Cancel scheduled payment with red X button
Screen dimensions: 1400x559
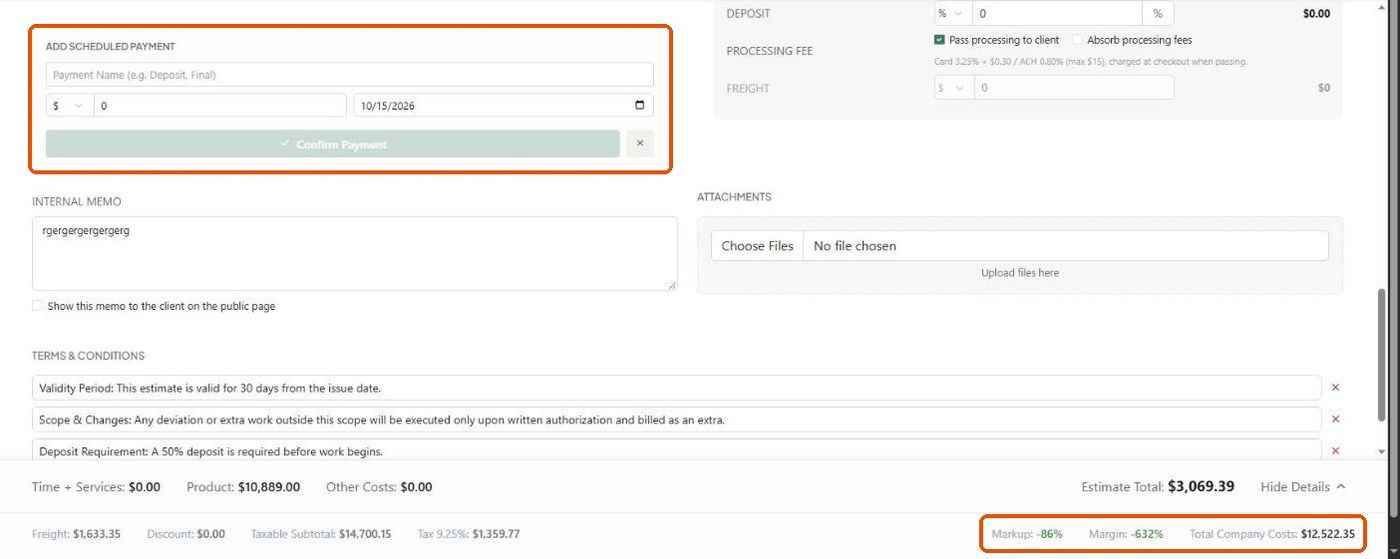[x=640, y=144]
